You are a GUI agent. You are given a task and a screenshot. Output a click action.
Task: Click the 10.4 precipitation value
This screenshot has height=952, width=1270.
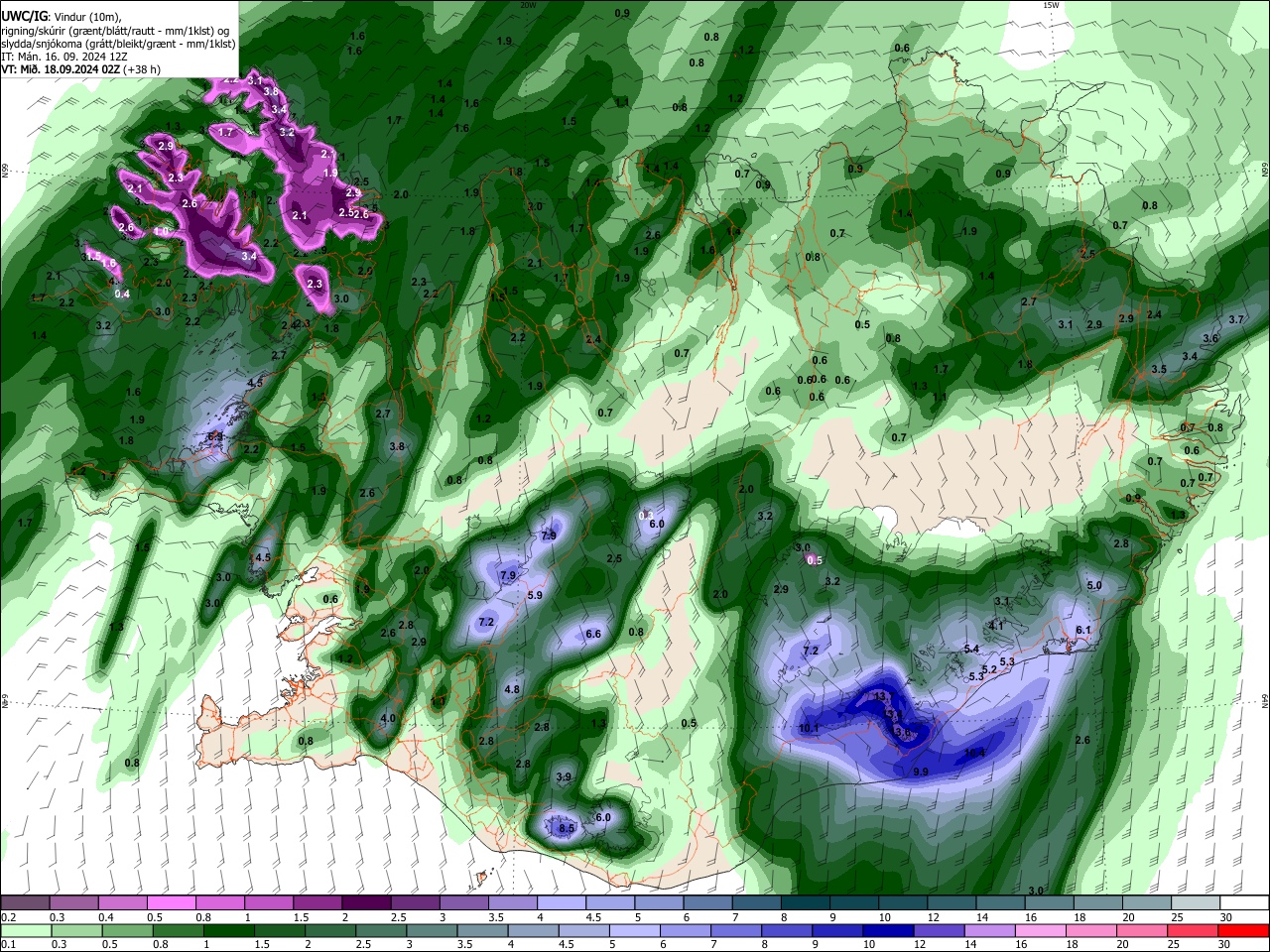tap(975, 753)
